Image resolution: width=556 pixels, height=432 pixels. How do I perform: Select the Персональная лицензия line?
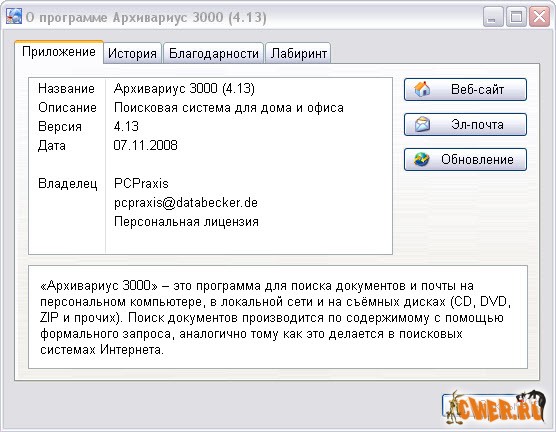click(x=186, y=222)
